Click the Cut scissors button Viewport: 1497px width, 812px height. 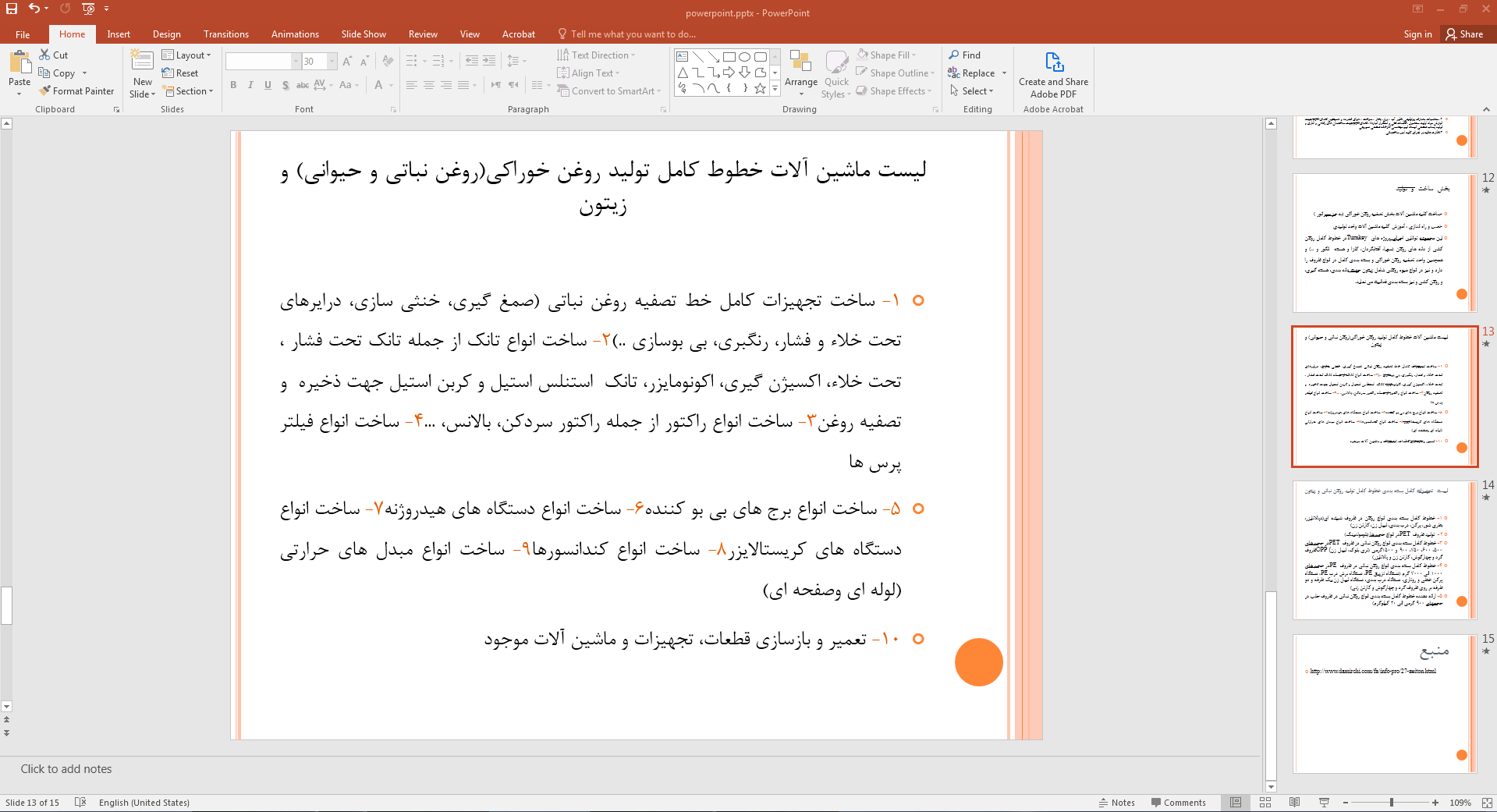[54, 55]
